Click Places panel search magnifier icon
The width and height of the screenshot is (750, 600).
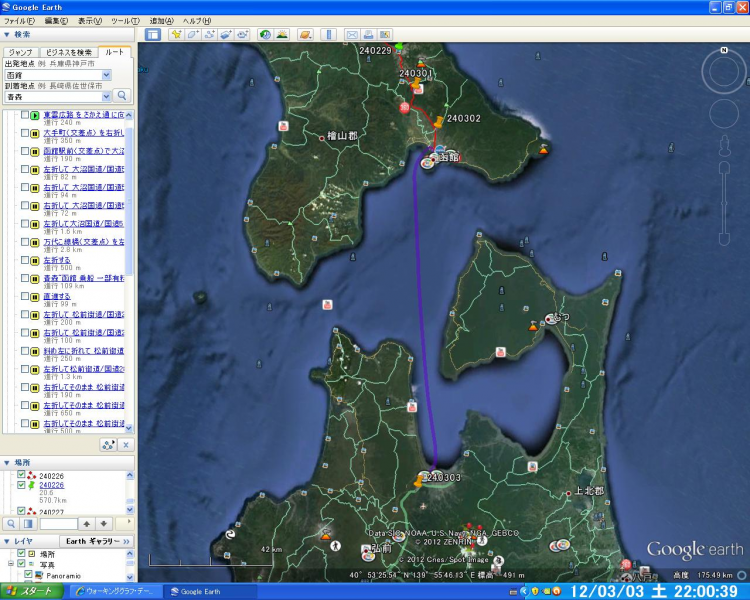(x=11, y=524)
